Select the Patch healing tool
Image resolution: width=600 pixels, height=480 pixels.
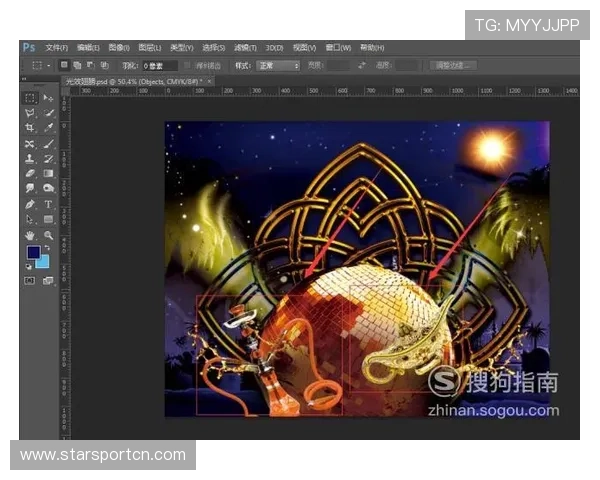(30, 144)
